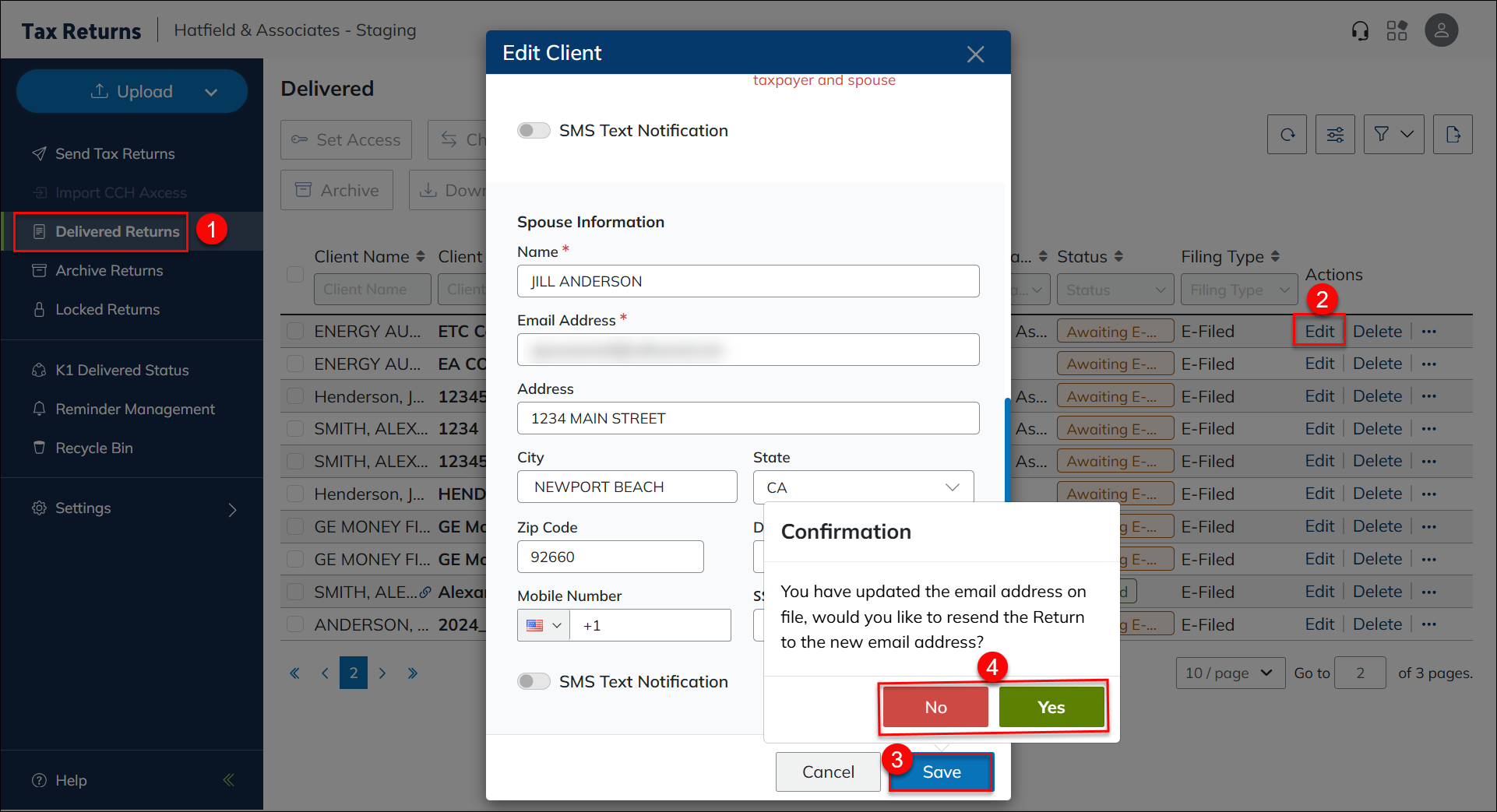Open the app grid widget icon
This screenshot has width=1497, height=812.
tap(1397, 30)
